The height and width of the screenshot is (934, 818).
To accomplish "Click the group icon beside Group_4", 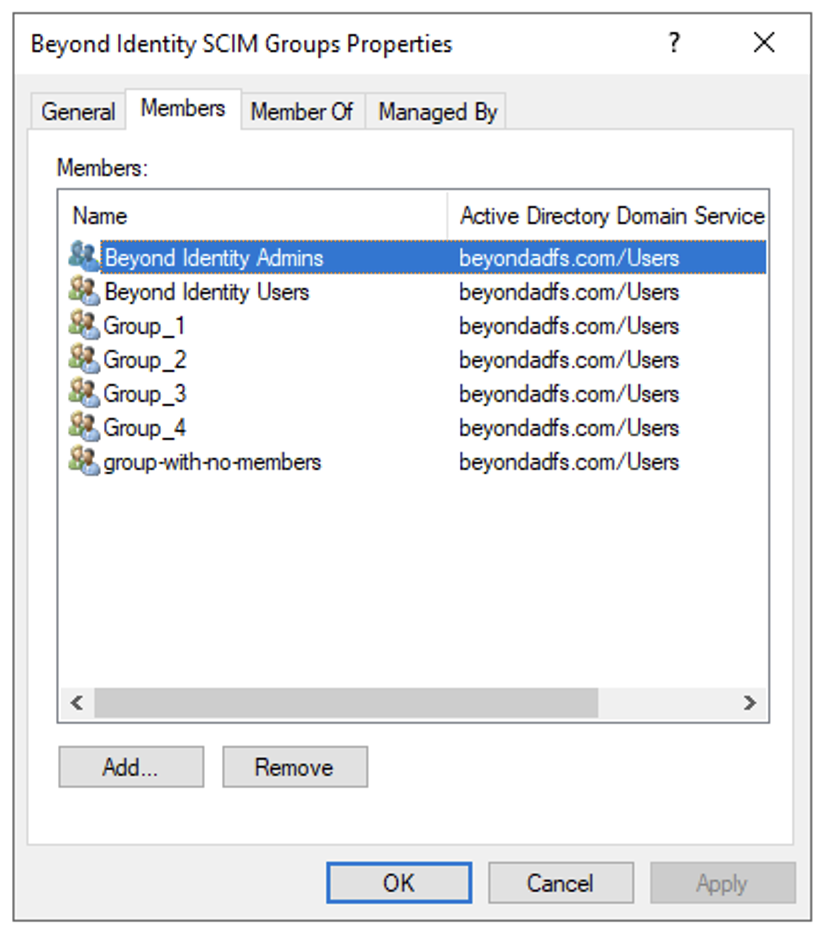I will click(83, 427).
